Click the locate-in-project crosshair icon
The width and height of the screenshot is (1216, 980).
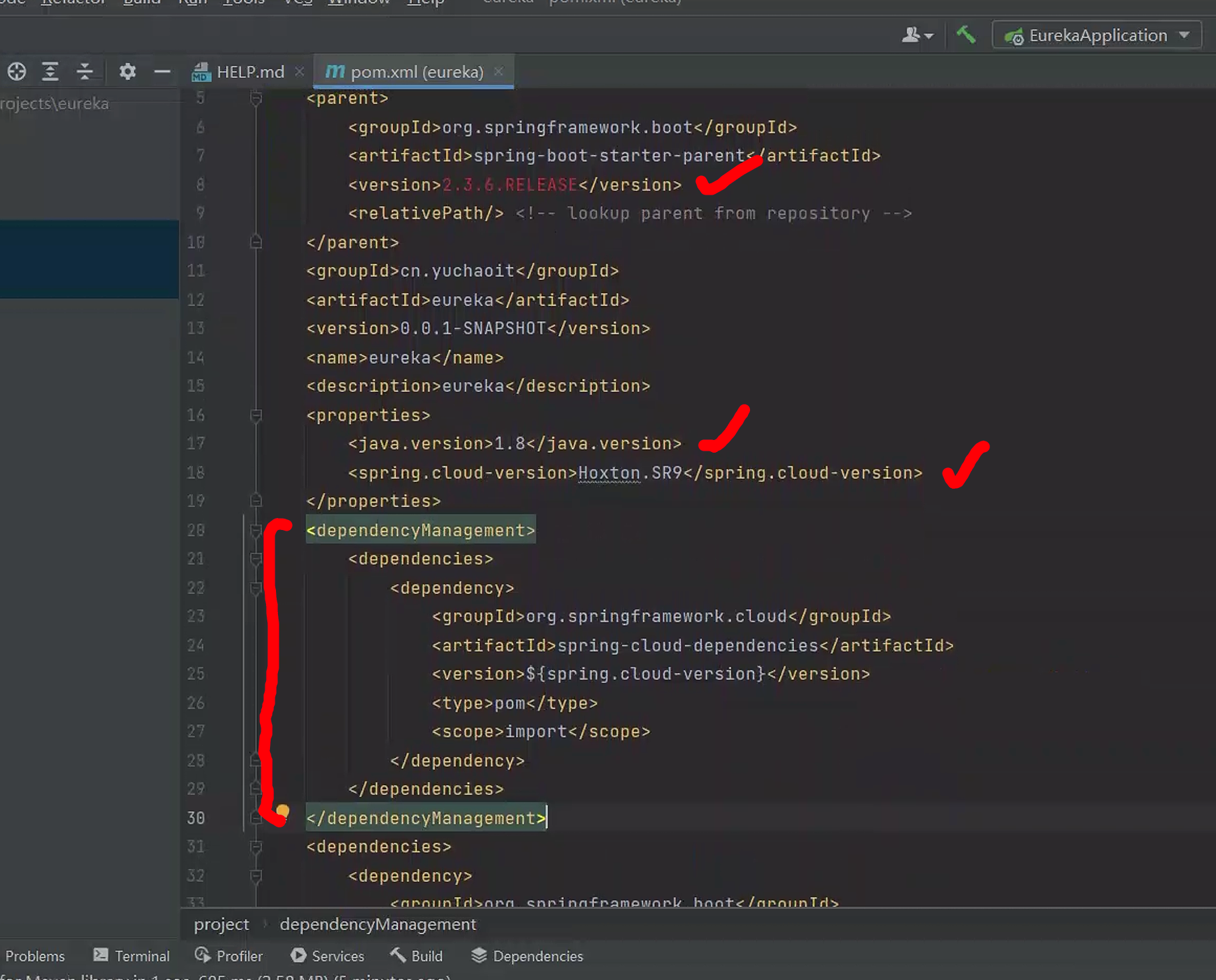click(17, 71)
